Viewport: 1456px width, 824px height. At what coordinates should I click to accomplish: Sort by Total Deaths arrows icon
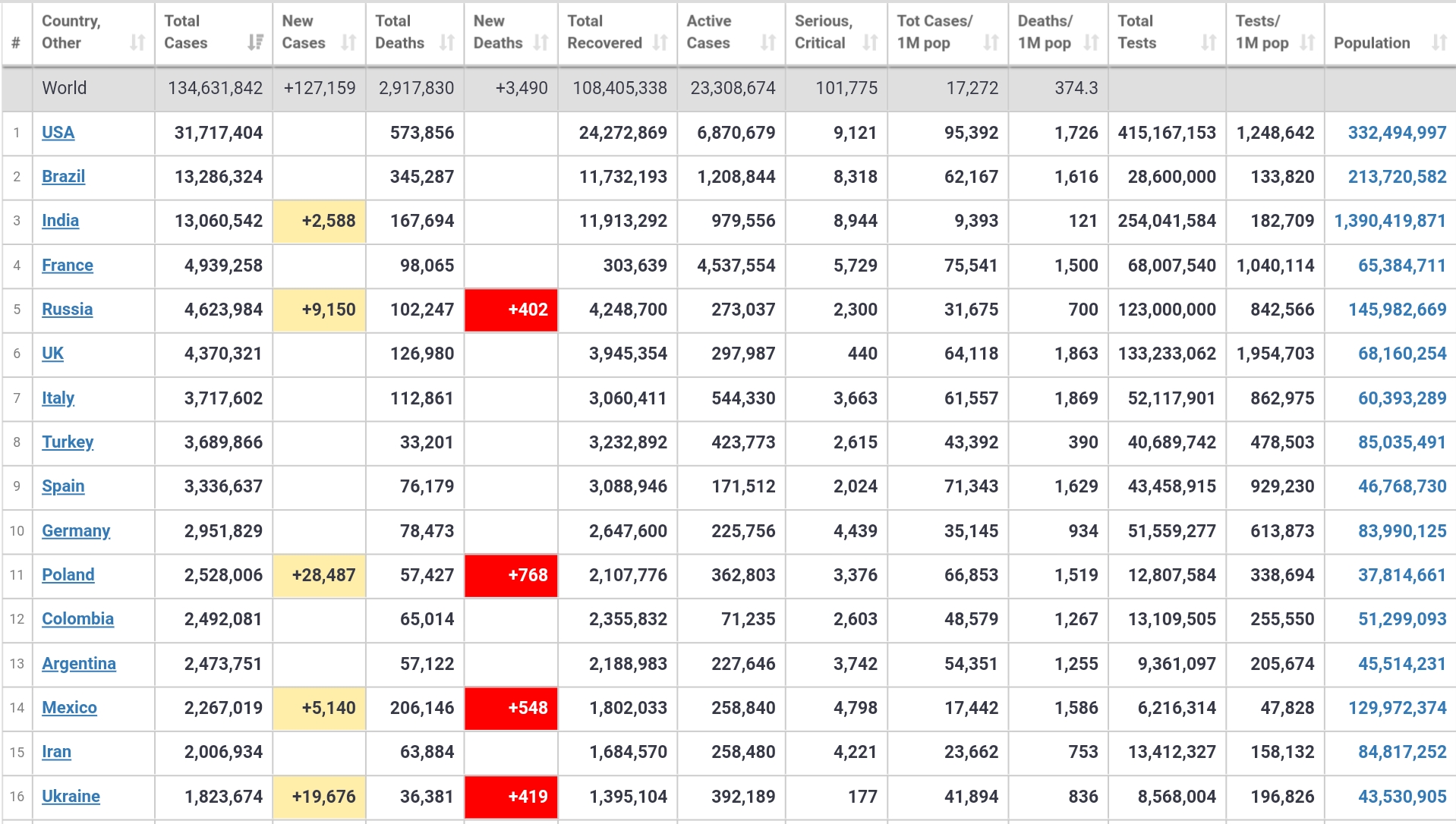(447, 42)
